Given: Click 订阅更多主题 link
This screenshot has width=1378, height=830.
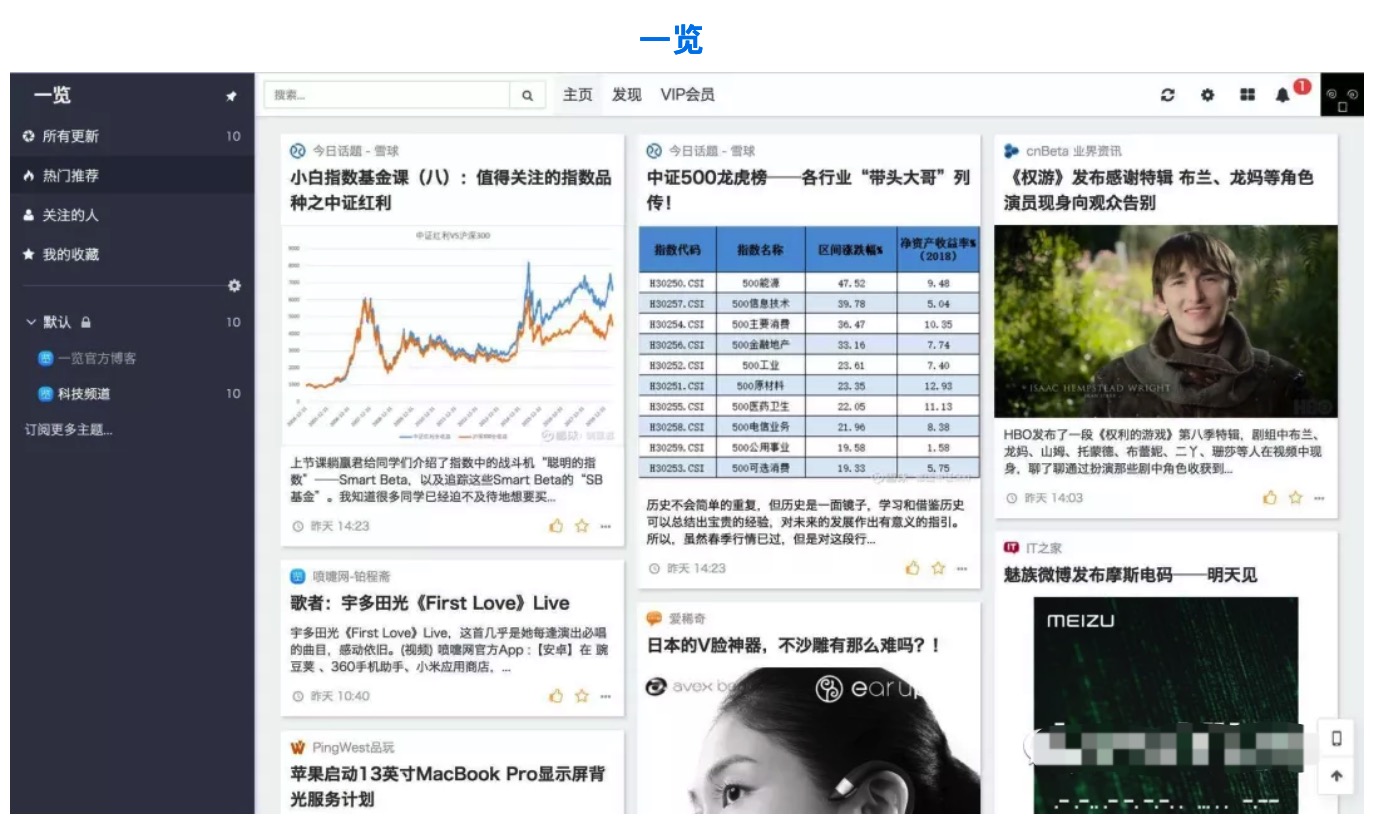Looking at the screenshot, I should click(68, 430).
